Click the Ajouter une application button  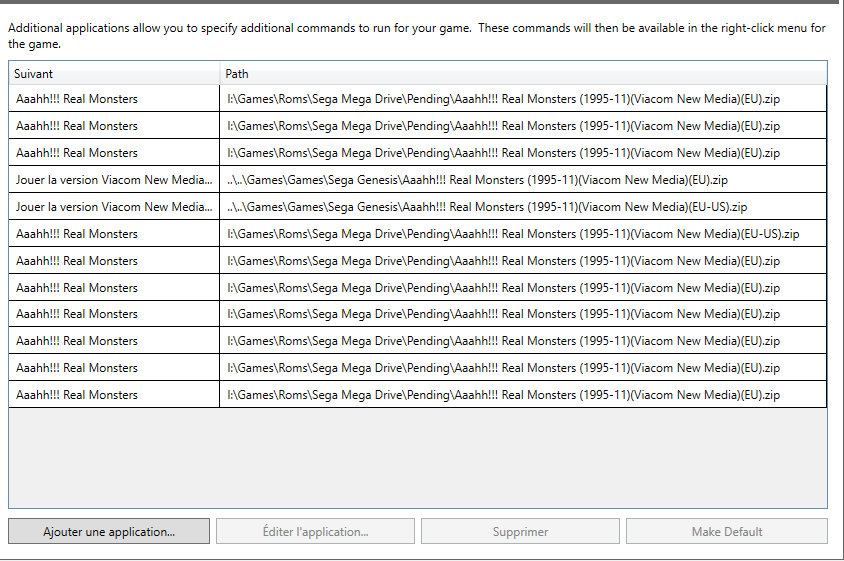point(109,531)
